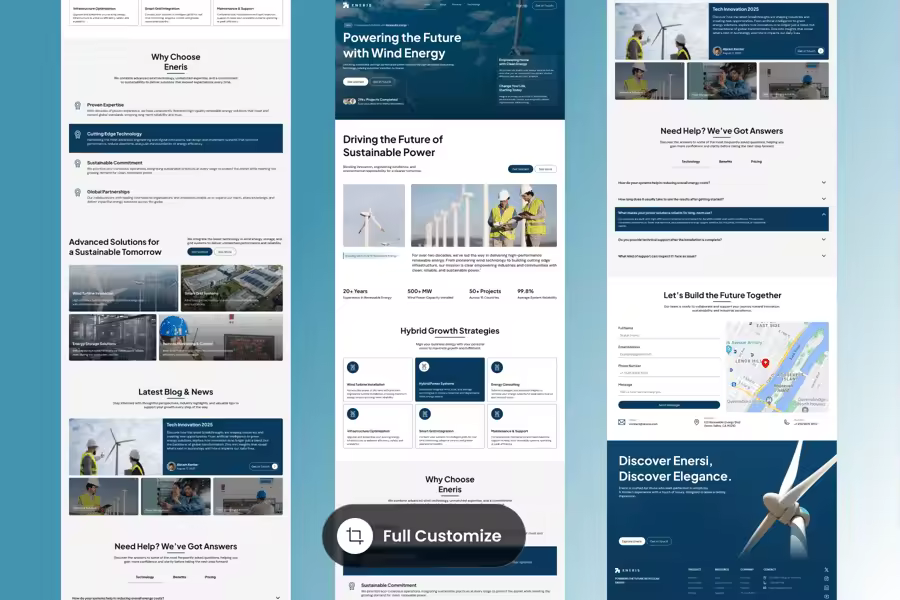This screenshot has height=600, width=900.
Task: Open the Hybrid Power Systems highlighted card
Action: tap(449, 379)
